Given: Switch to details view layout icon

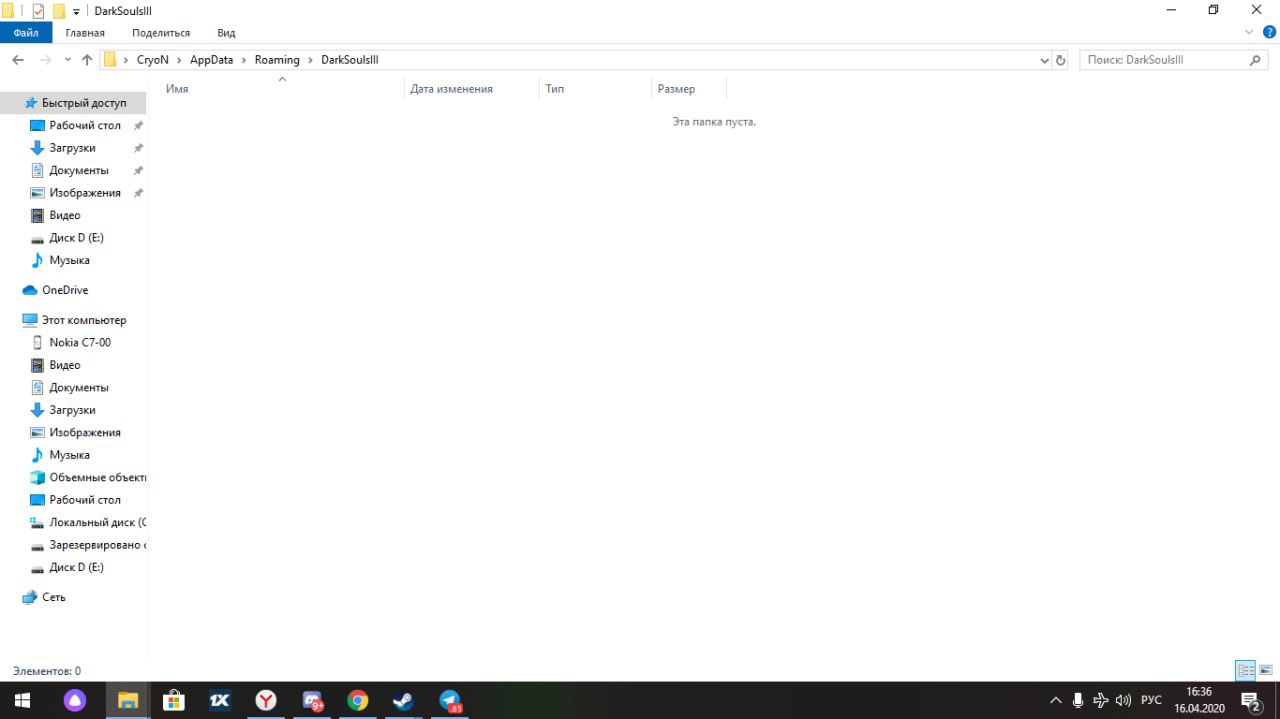Looking at the screenshot, I should (x=1245, y=670).
